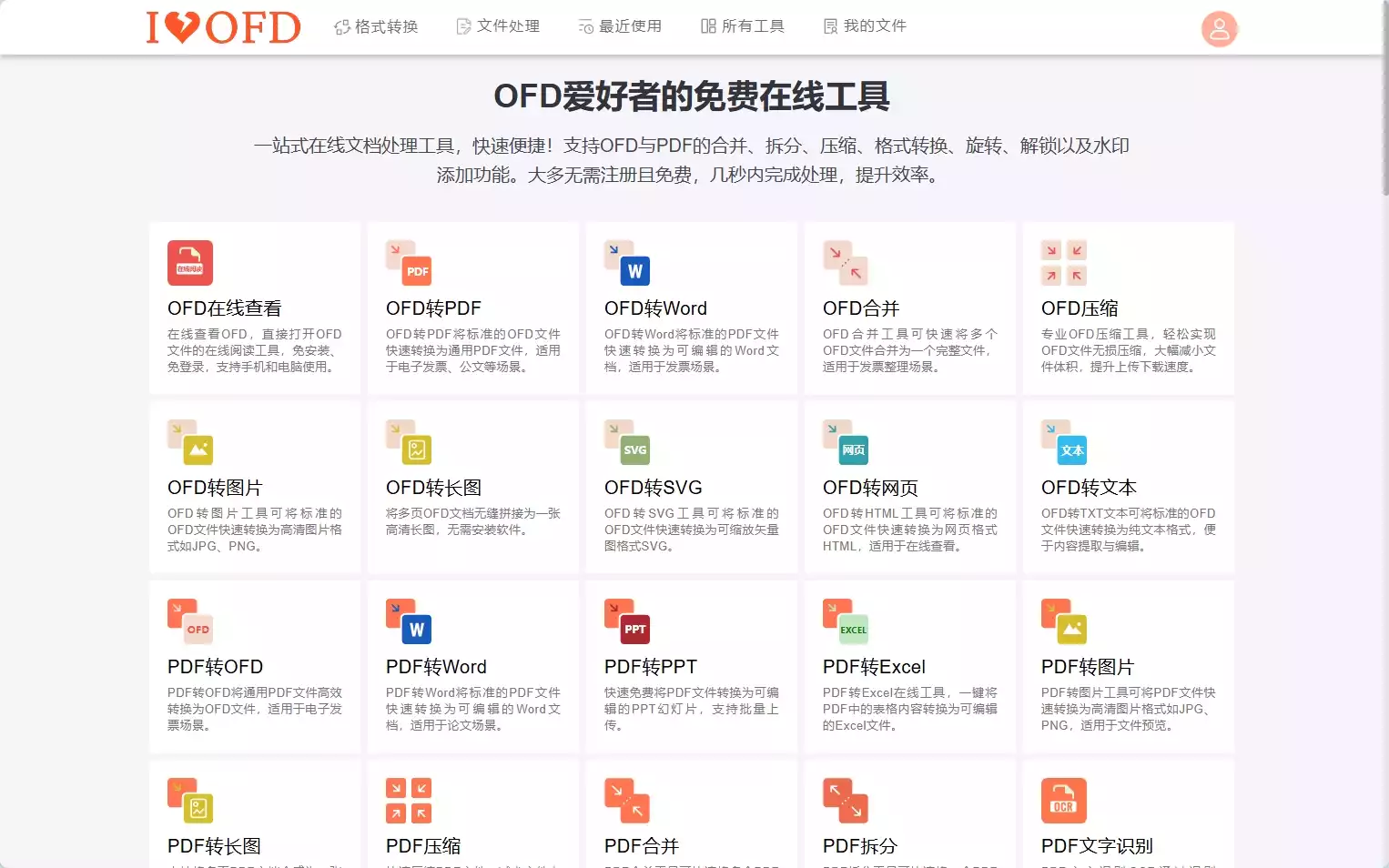1389x868 pixels.
Task: Click the OFD压缩 compress icon
Action: click(x=1064, y=263)
